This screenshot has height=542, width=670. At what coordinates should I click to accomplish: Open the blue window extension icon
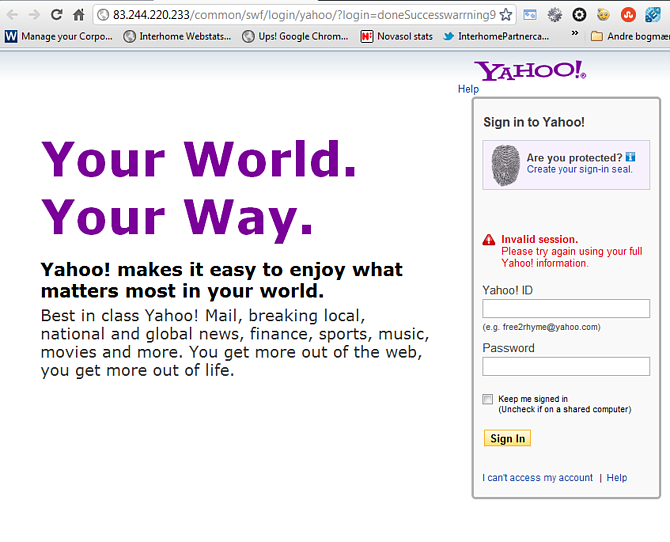click(530, 15)
